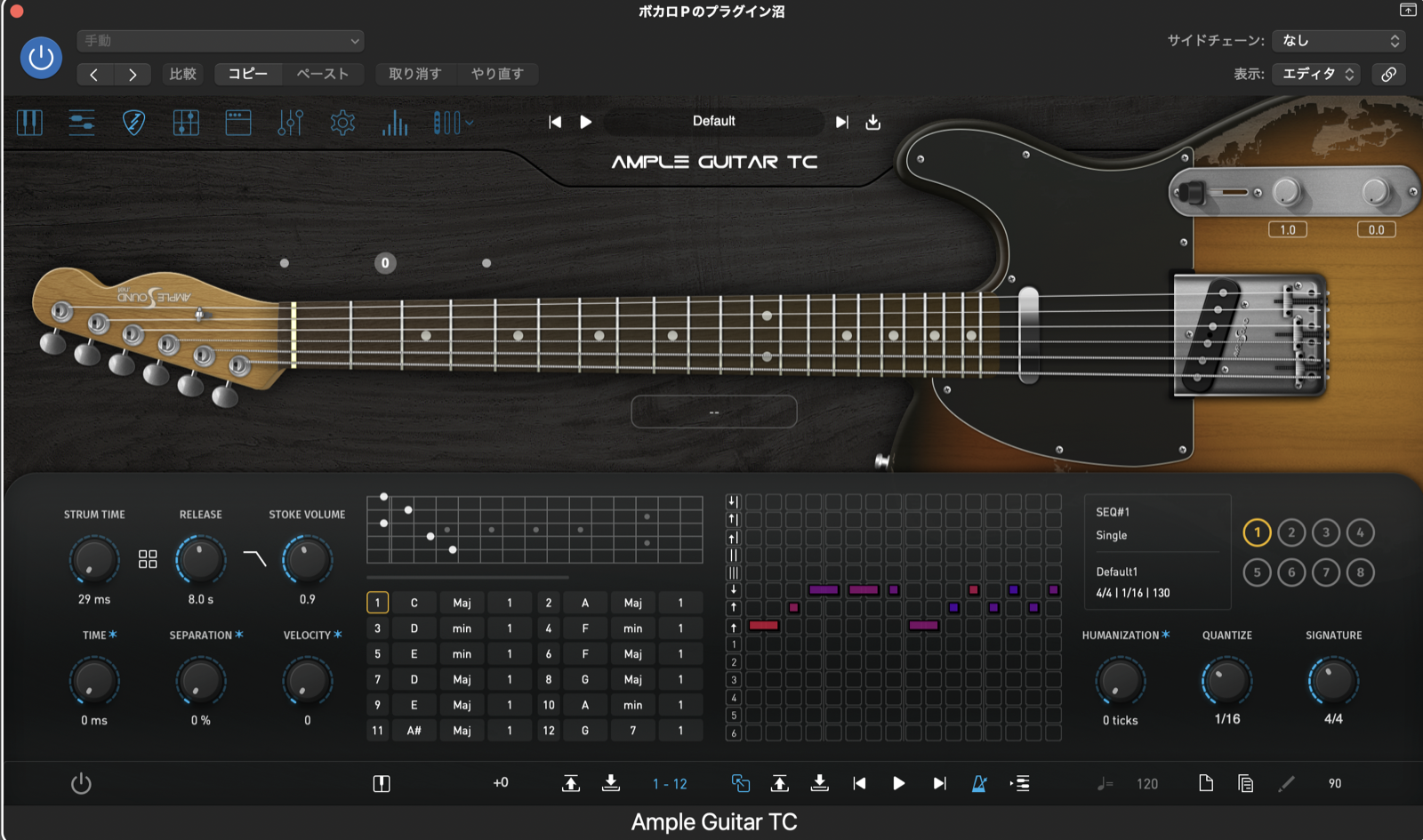Click the Quantize knob
Viewport: 1423px width, 840px height.
pyautogui.click(x=1227, y=681)
